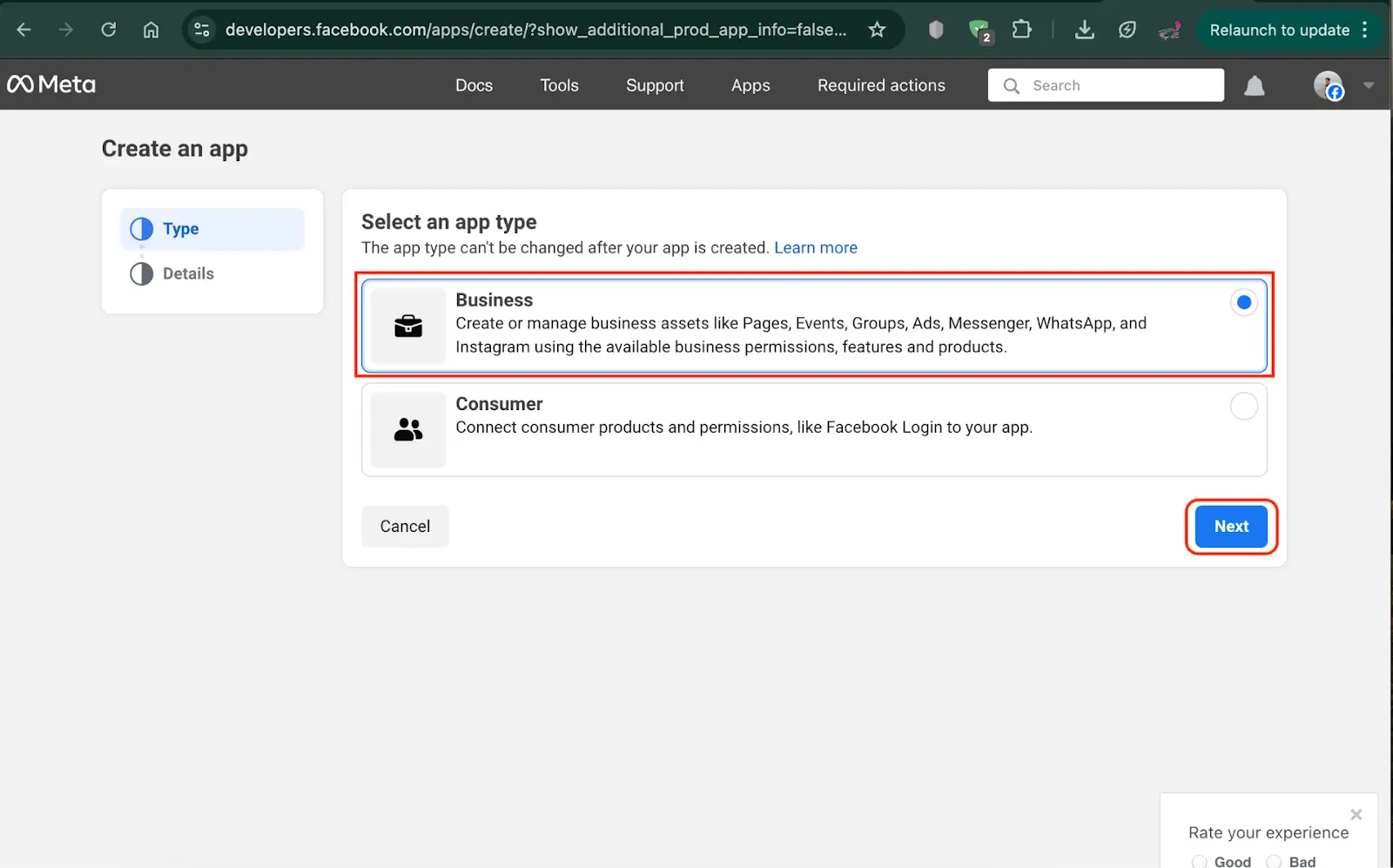
Task: Rate your experience as Good
Action: click(x=1200, y=861)
